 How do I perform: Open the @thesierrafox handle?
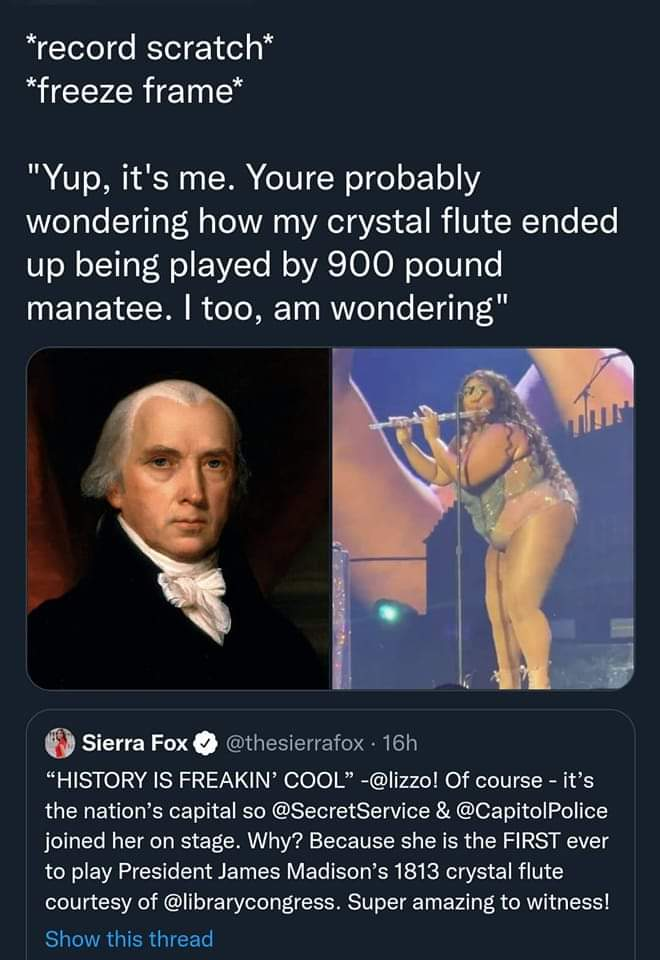[x=295, y=743]
